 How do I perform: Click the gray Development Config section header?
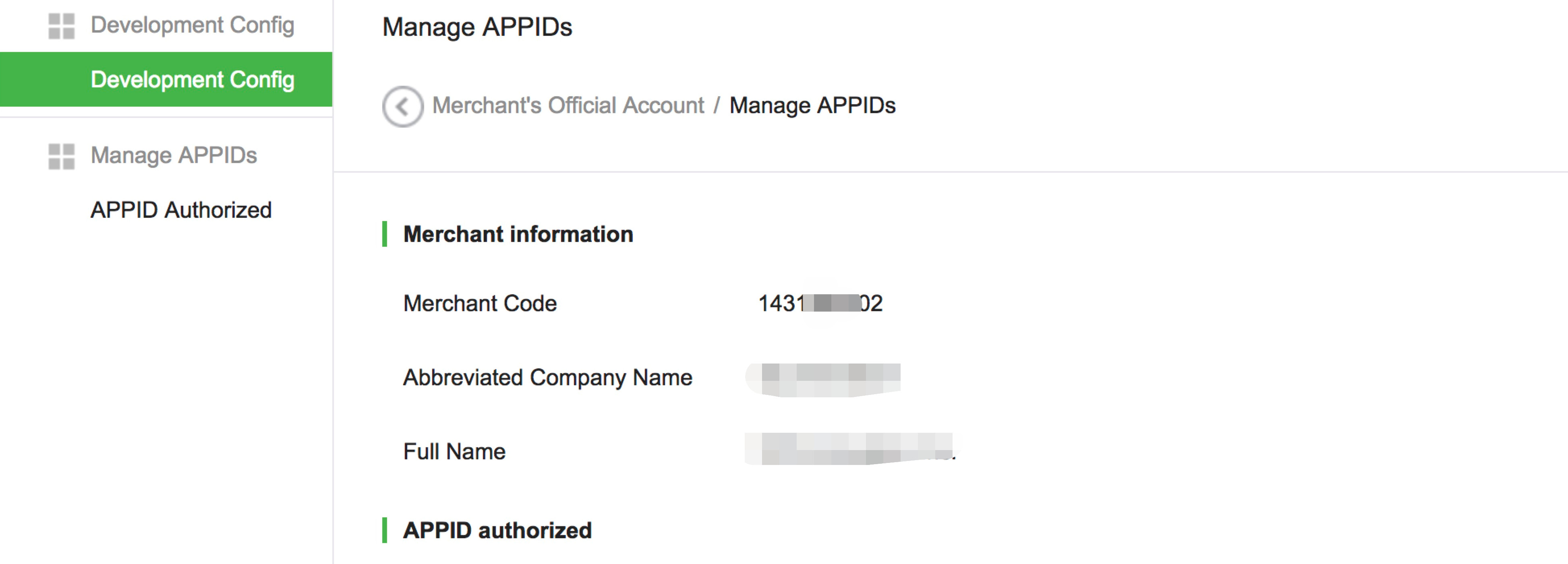click(192, 25)
